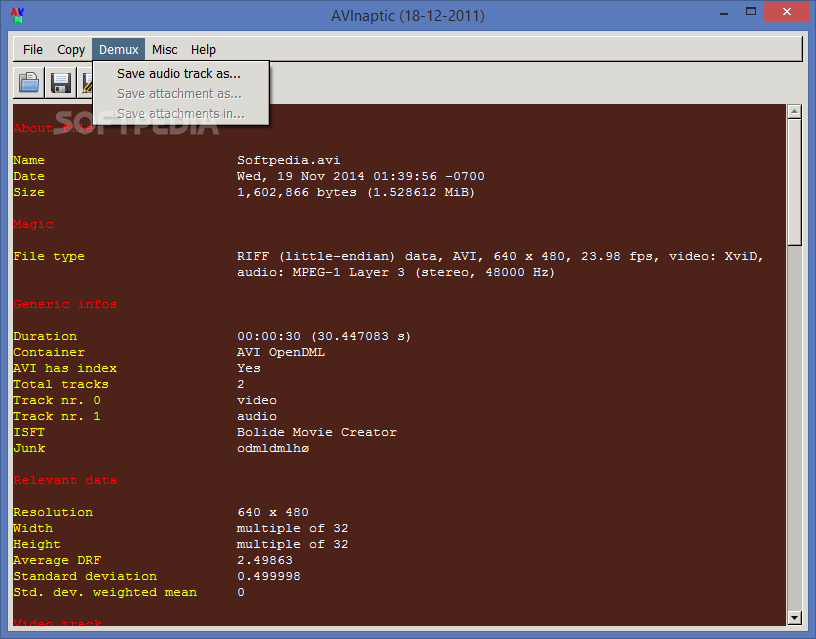
Task: Click the Width label
Action: 33,529
